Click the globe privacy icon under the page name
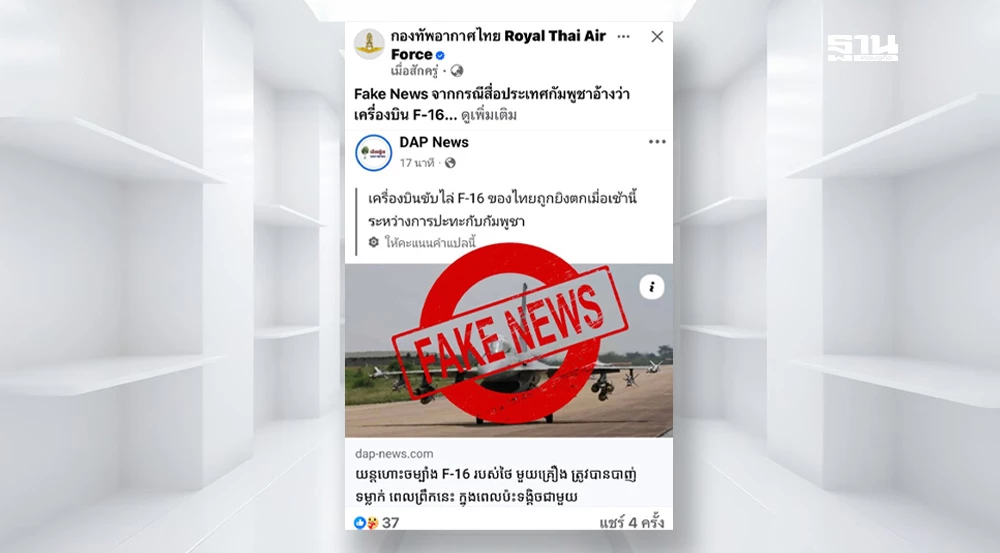Screen dimensions: 1000x553 (457, 71)
